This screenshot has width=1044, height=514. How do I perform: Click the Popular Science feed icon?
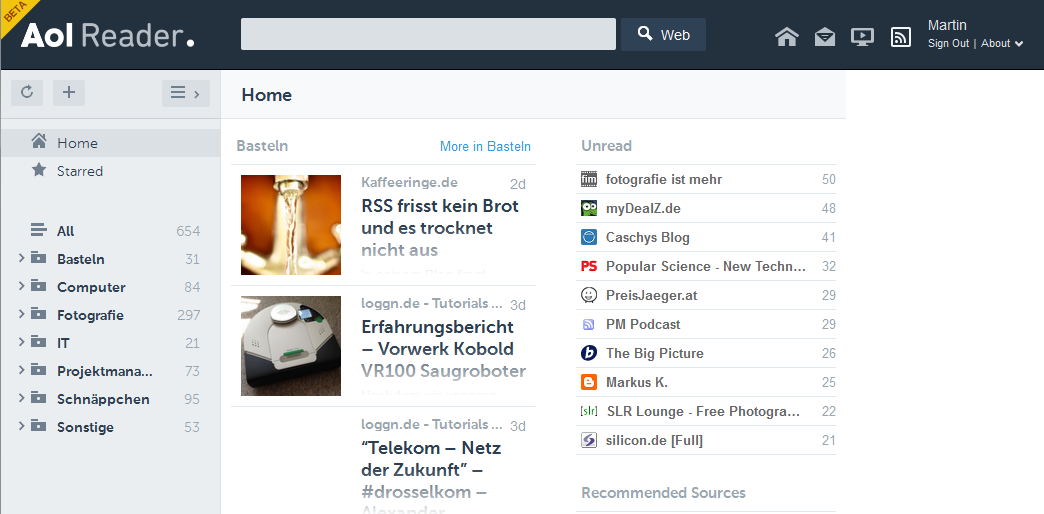589,267
